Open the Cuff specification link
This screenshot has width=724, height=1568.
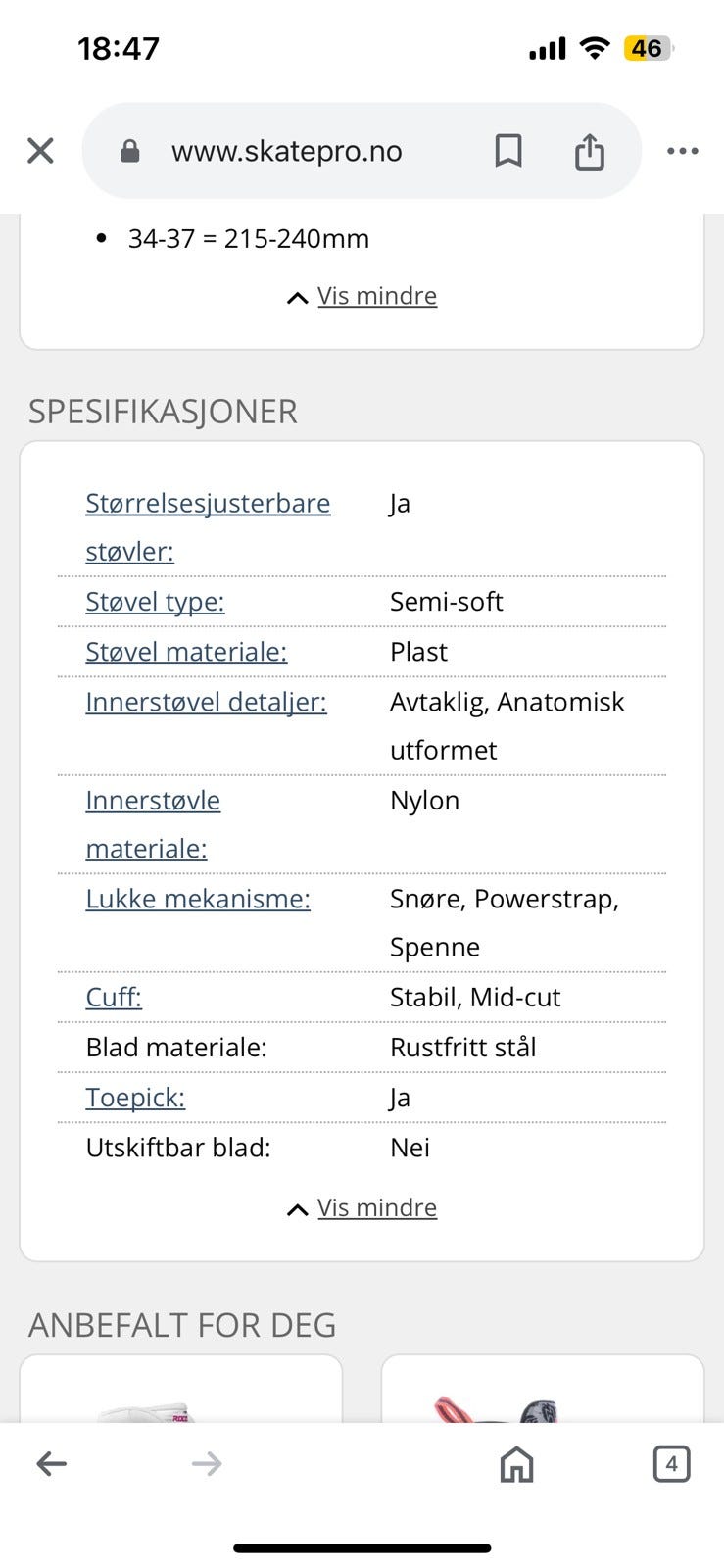114,998
